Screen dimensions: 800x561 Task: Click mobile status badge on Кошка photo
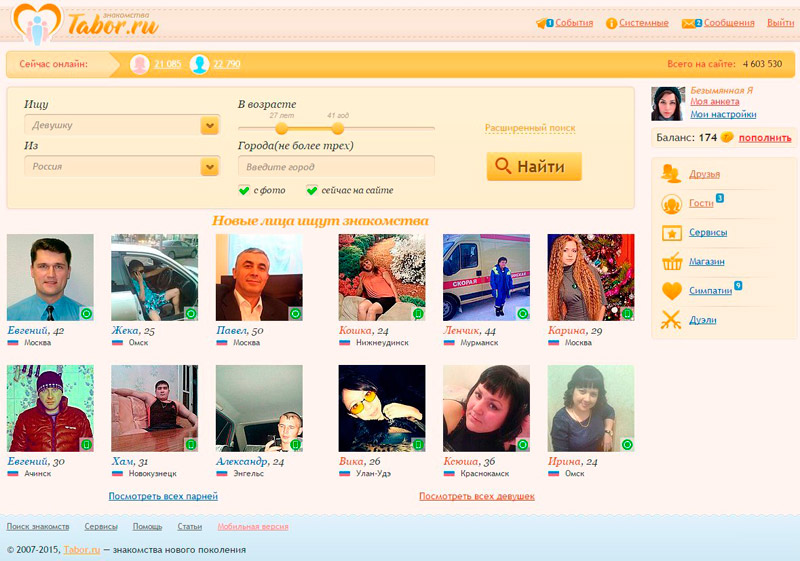(418, 314)
